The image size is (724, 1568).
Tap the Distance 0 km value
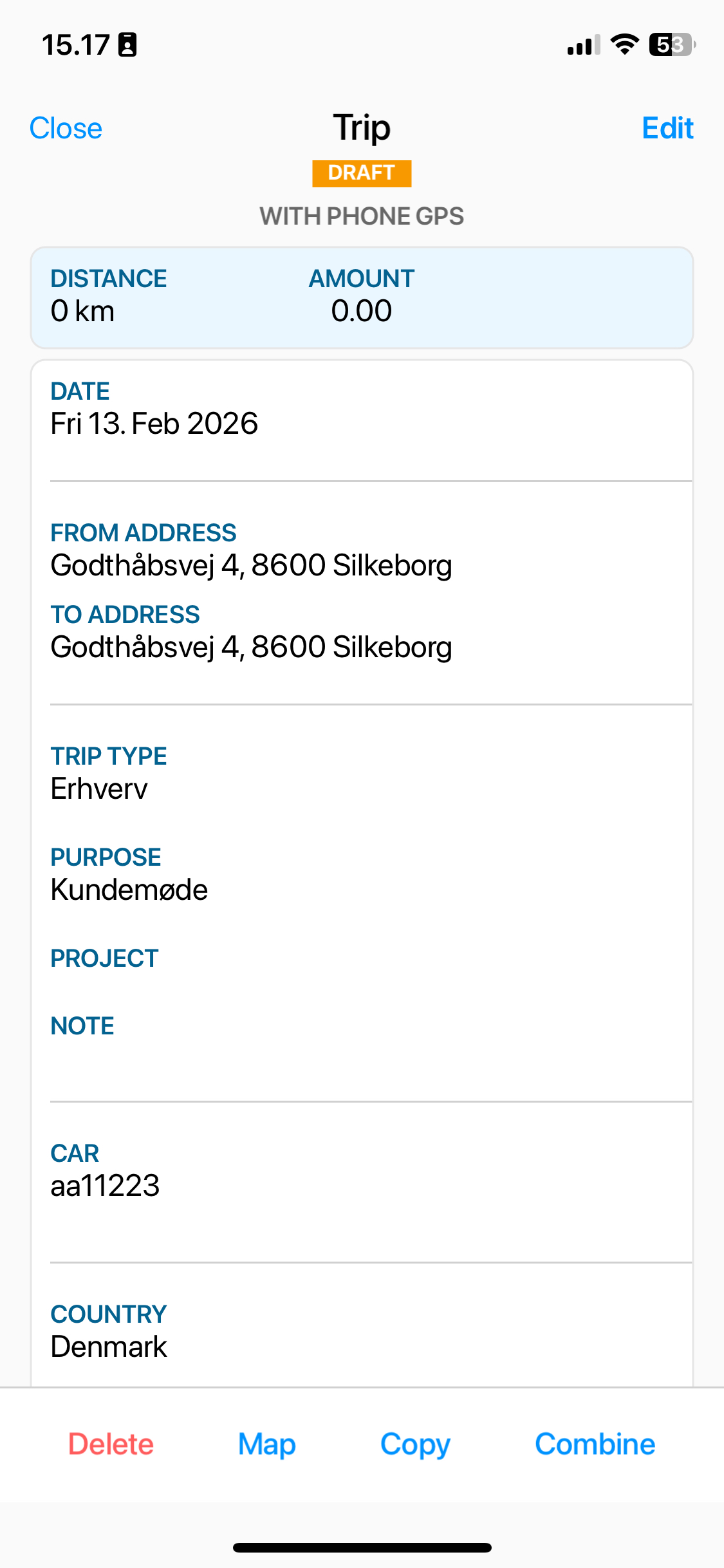(x=82, y=311)
